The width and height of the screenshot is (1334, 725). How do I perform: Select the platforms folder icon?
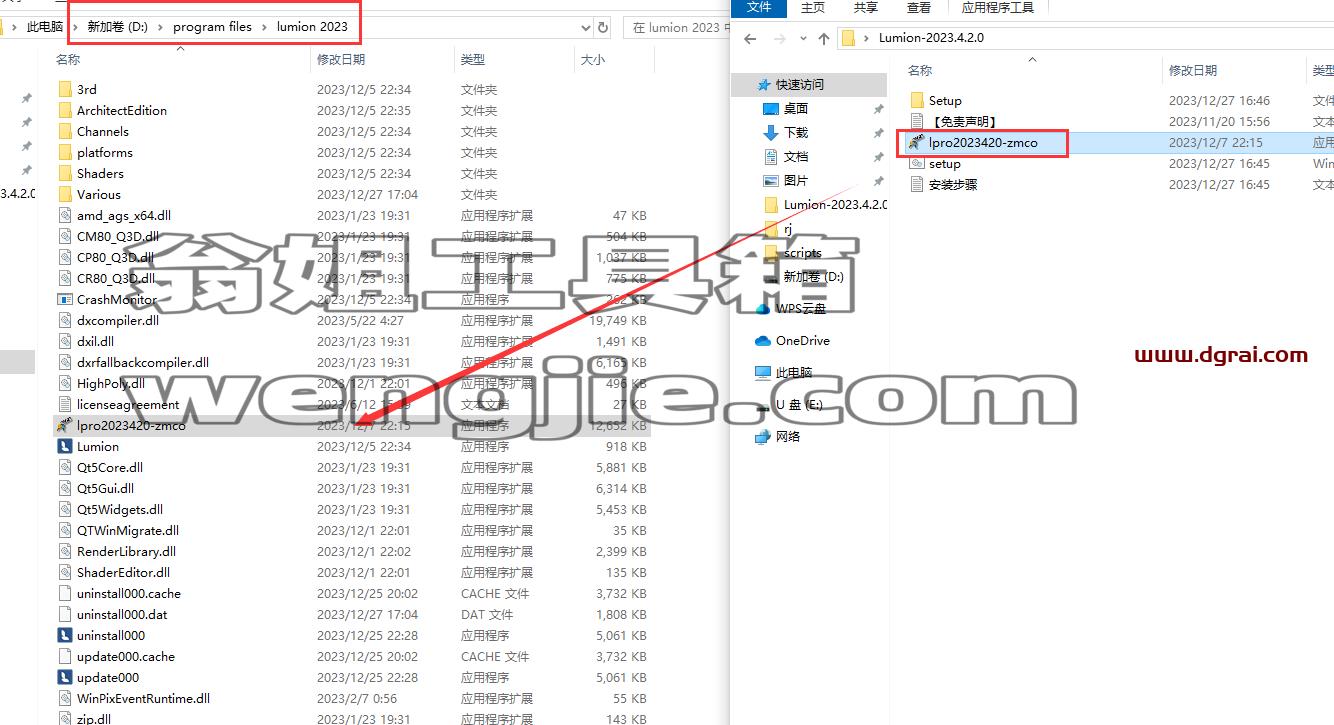click(x=65, y=152)
